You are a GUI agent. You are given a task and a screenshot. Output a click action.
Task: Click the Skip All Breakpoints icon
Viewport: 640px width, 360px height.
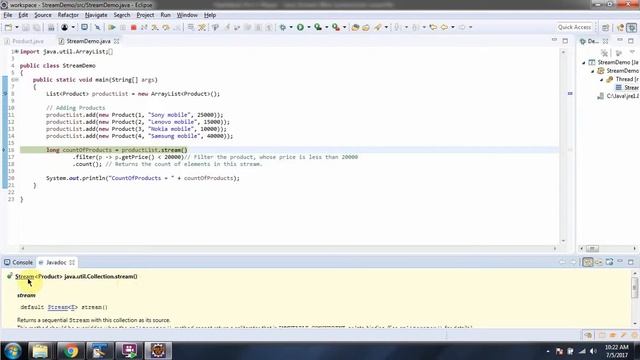[x=97, y=27]
